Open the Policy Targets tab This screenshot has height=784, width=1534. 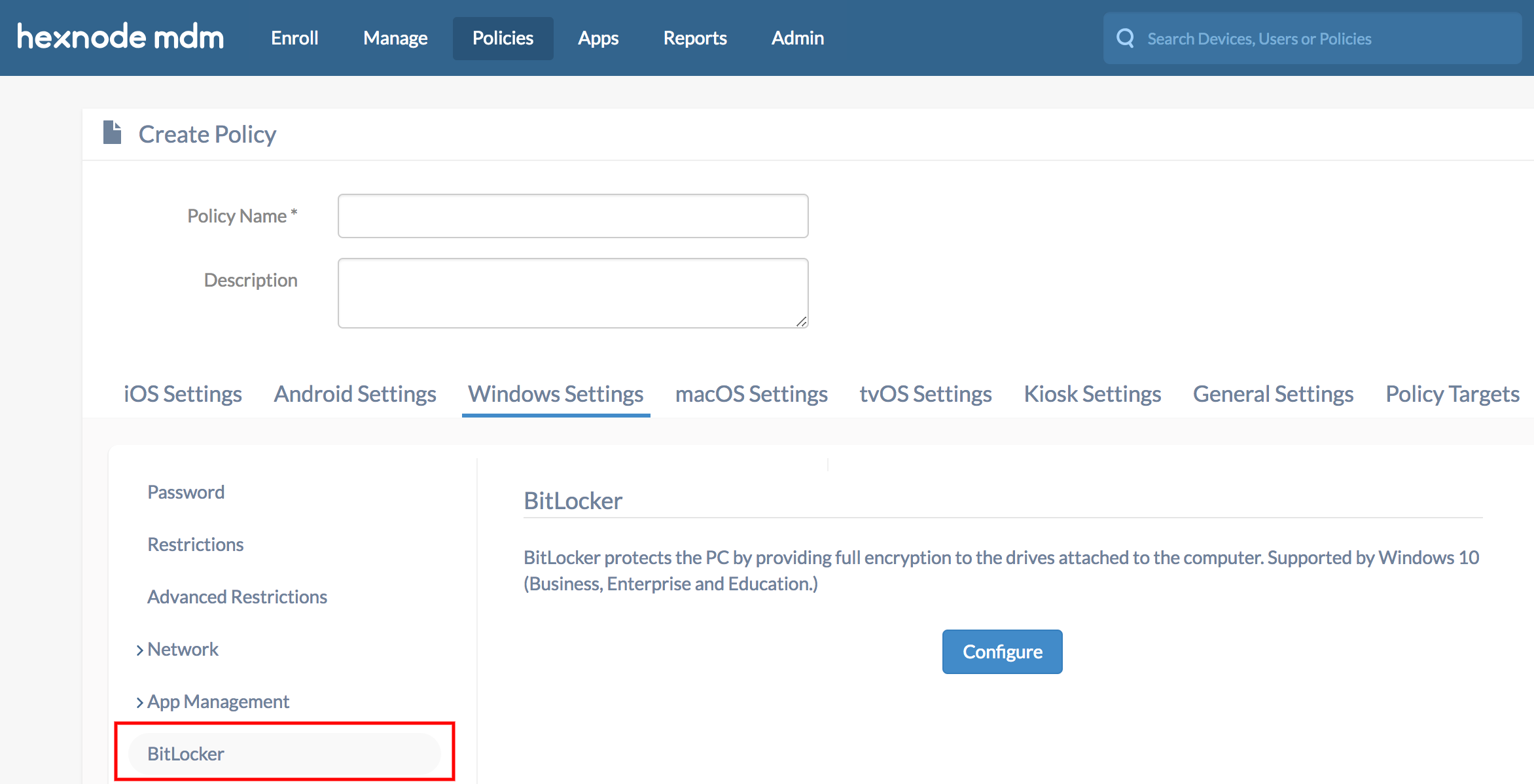click(x=1452, y=394)
